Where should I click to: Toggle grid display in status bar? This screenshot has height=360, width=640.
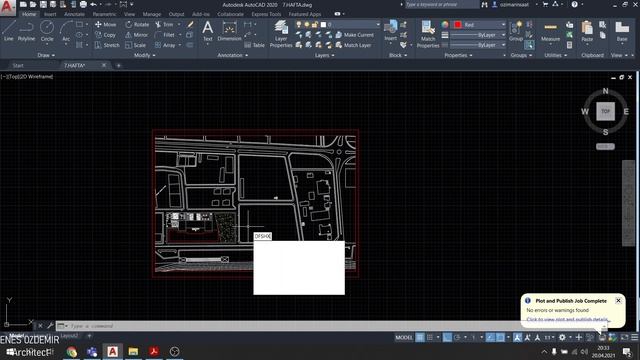point(420,338)
